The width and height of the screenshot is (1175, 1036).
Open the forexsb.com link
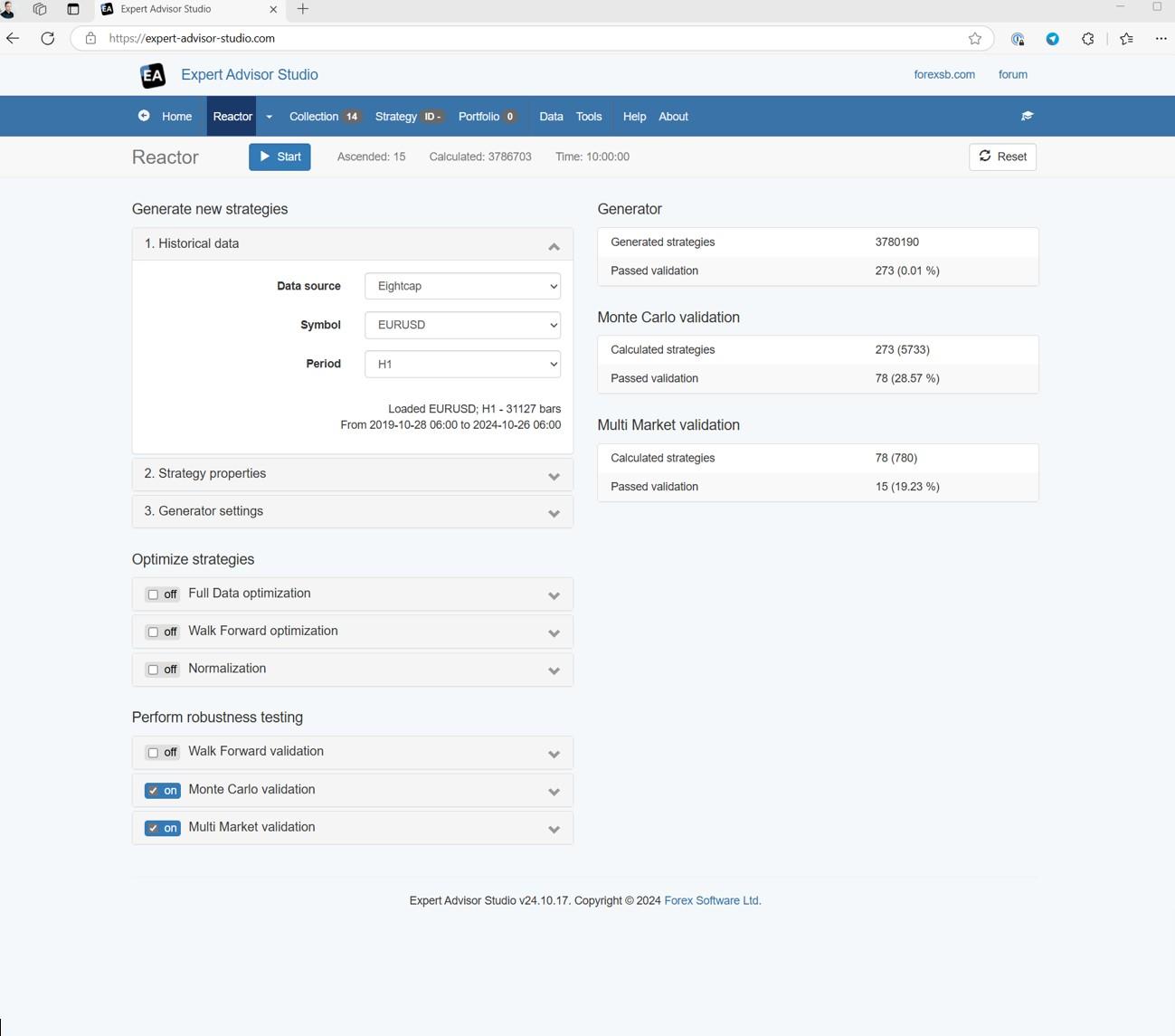pyautogui.click(x=944, y=74)
